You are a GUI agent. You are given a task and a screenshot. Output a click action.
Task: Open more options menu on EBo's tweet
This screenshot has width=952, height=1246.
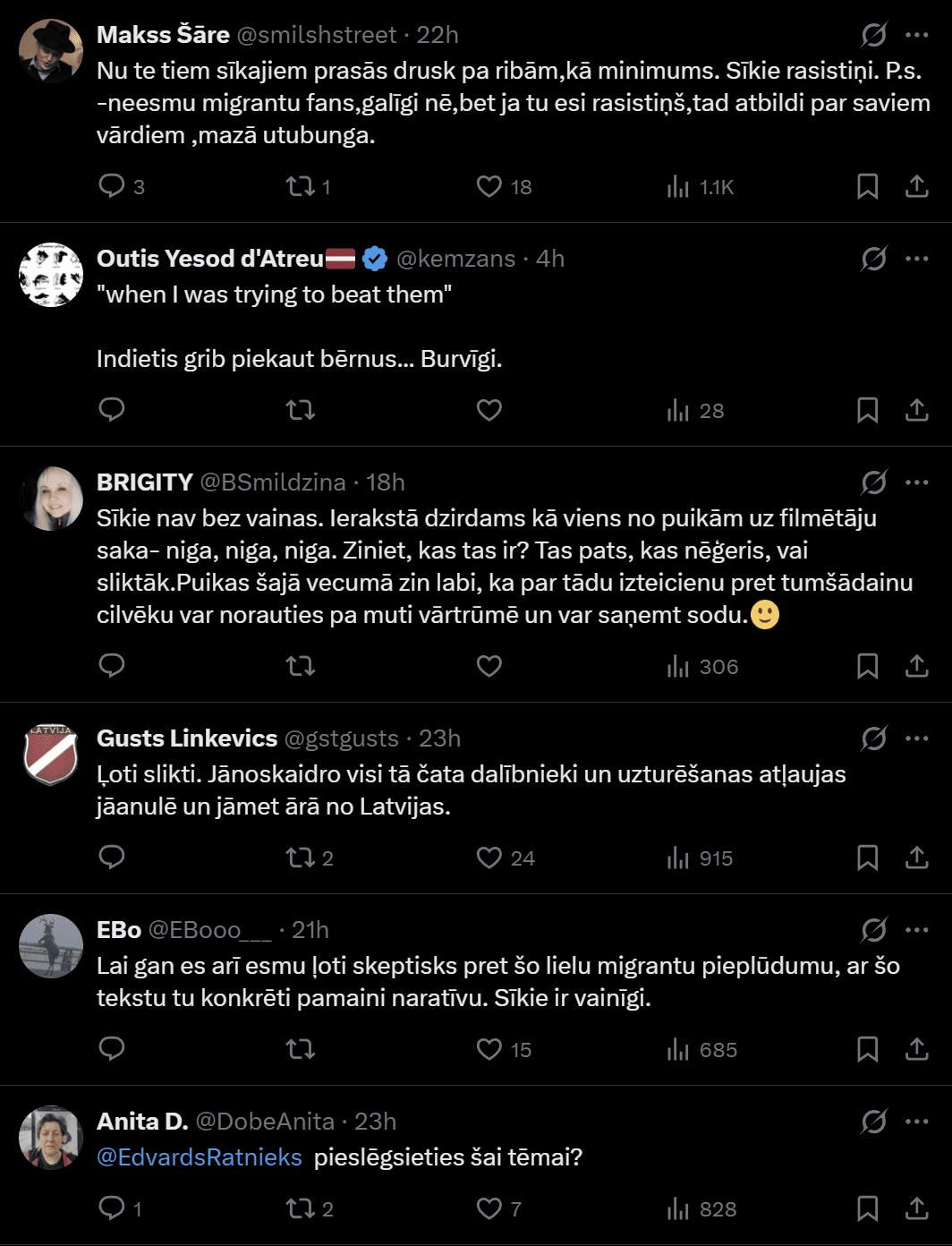pyautogui.click(x=916, y=930)
